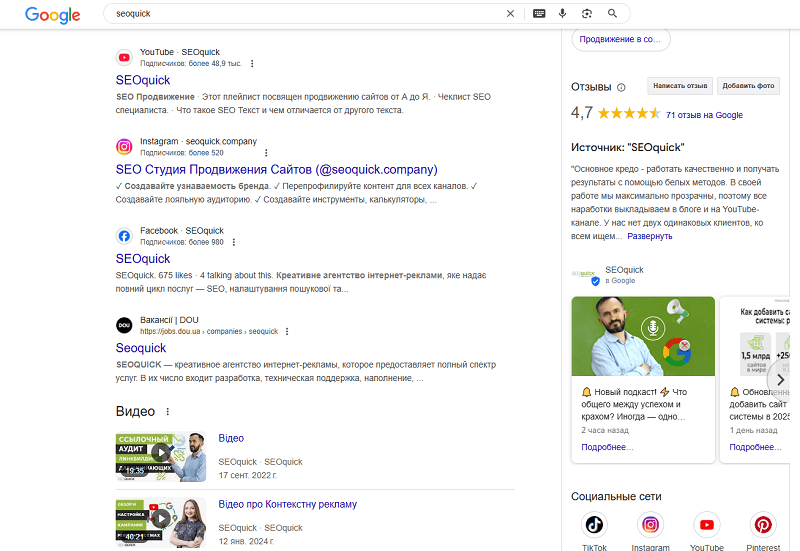Click the Instagram favicon of seoquick.company result
This screenshot has width=800, height=551.
[x=124, y=147]
